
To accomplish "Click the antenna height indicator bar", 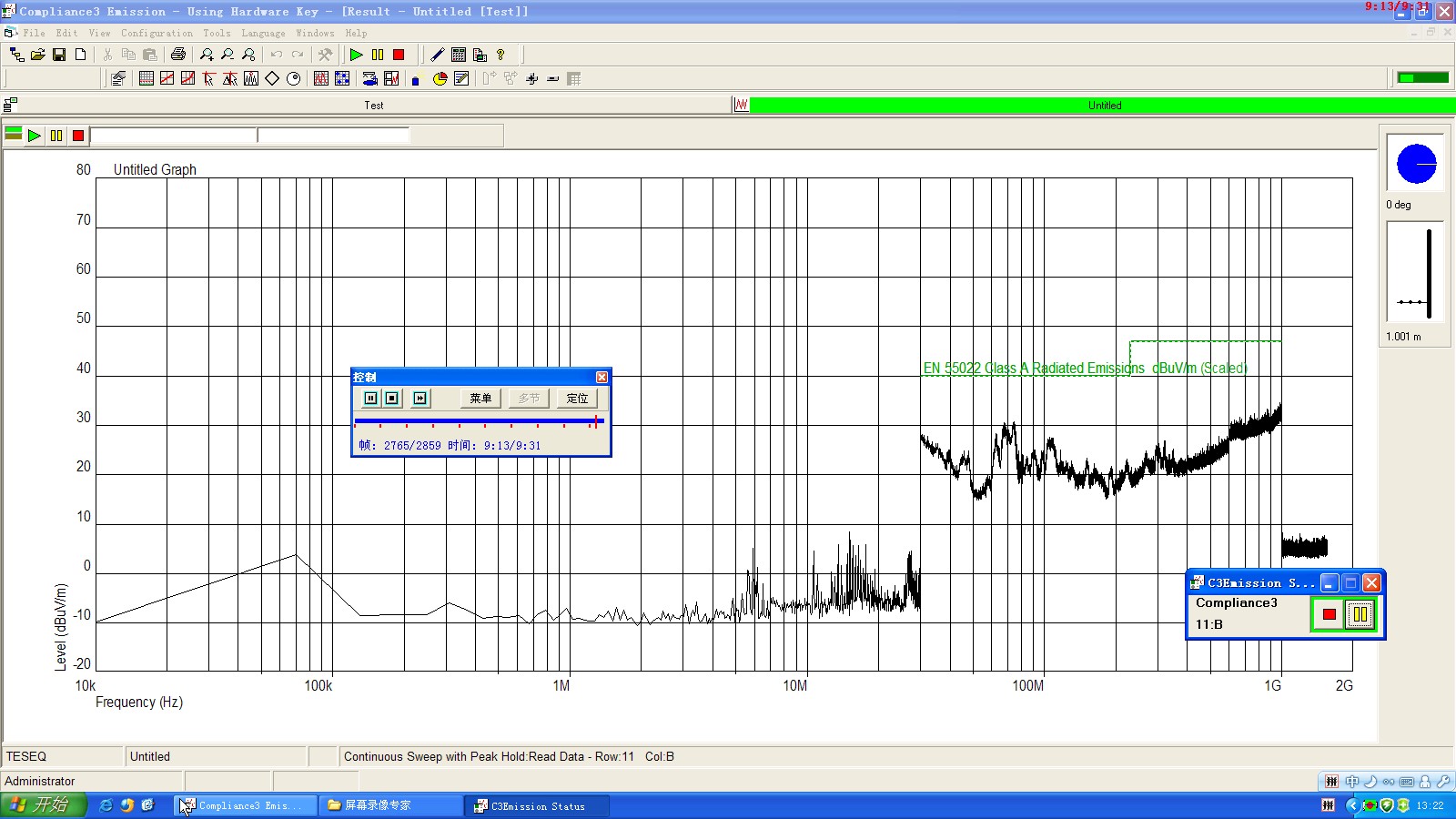I will coord(1429,273).
